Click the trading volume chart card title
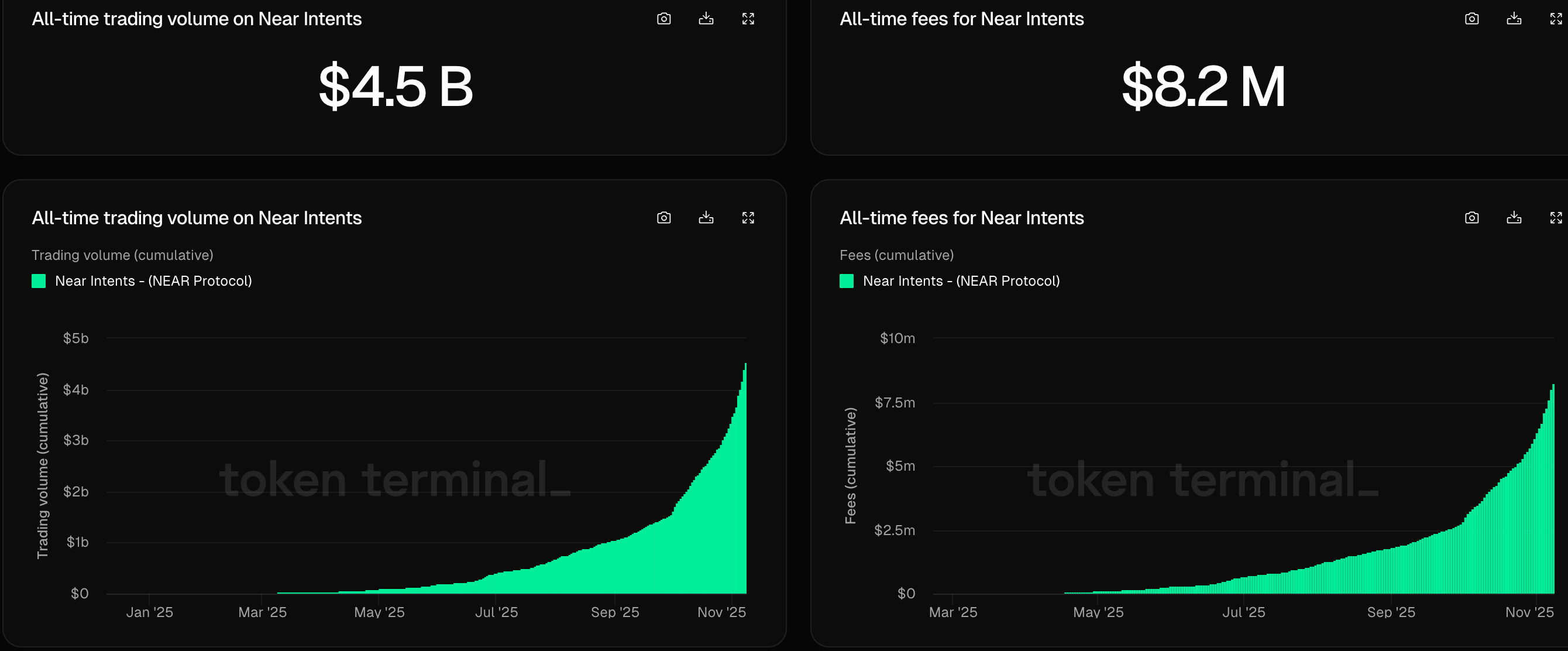 [197, 217]
